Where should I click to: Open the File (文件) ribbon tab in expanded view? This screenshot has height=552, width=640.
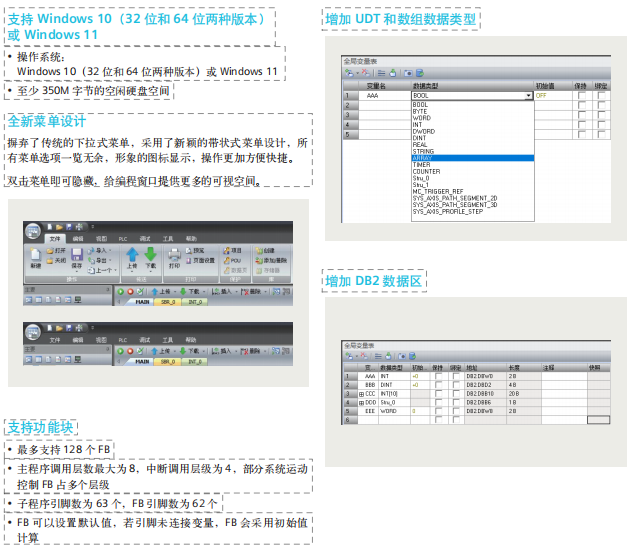click(x=54, y=239)
